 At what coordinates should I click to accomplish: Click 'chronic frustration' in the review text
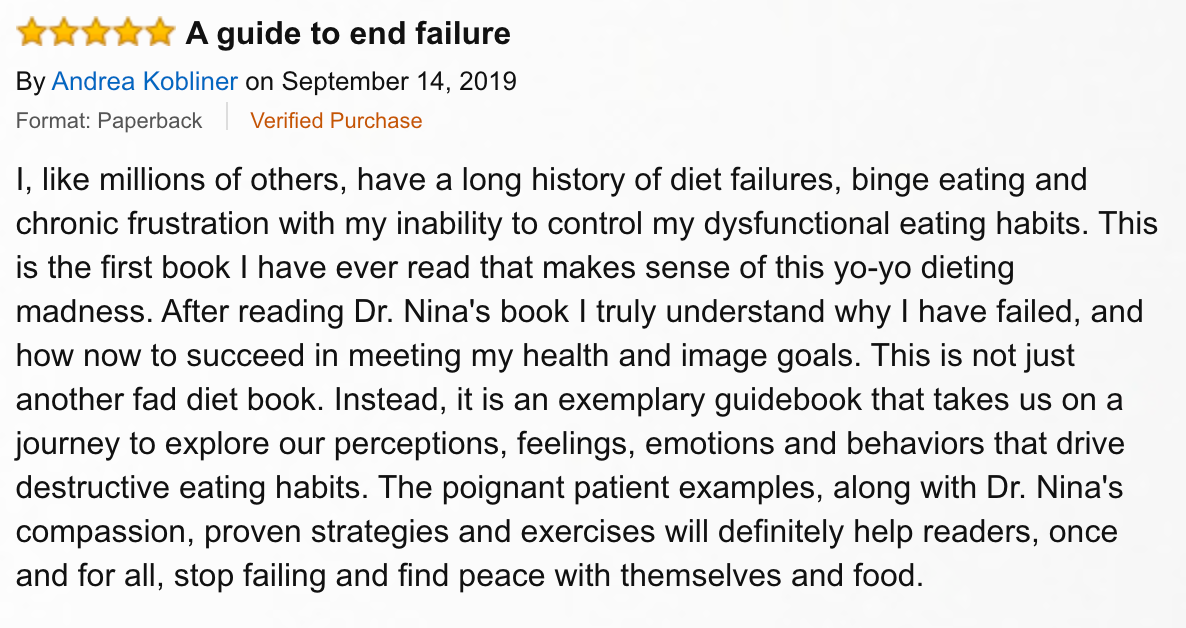tap(142, 224)
